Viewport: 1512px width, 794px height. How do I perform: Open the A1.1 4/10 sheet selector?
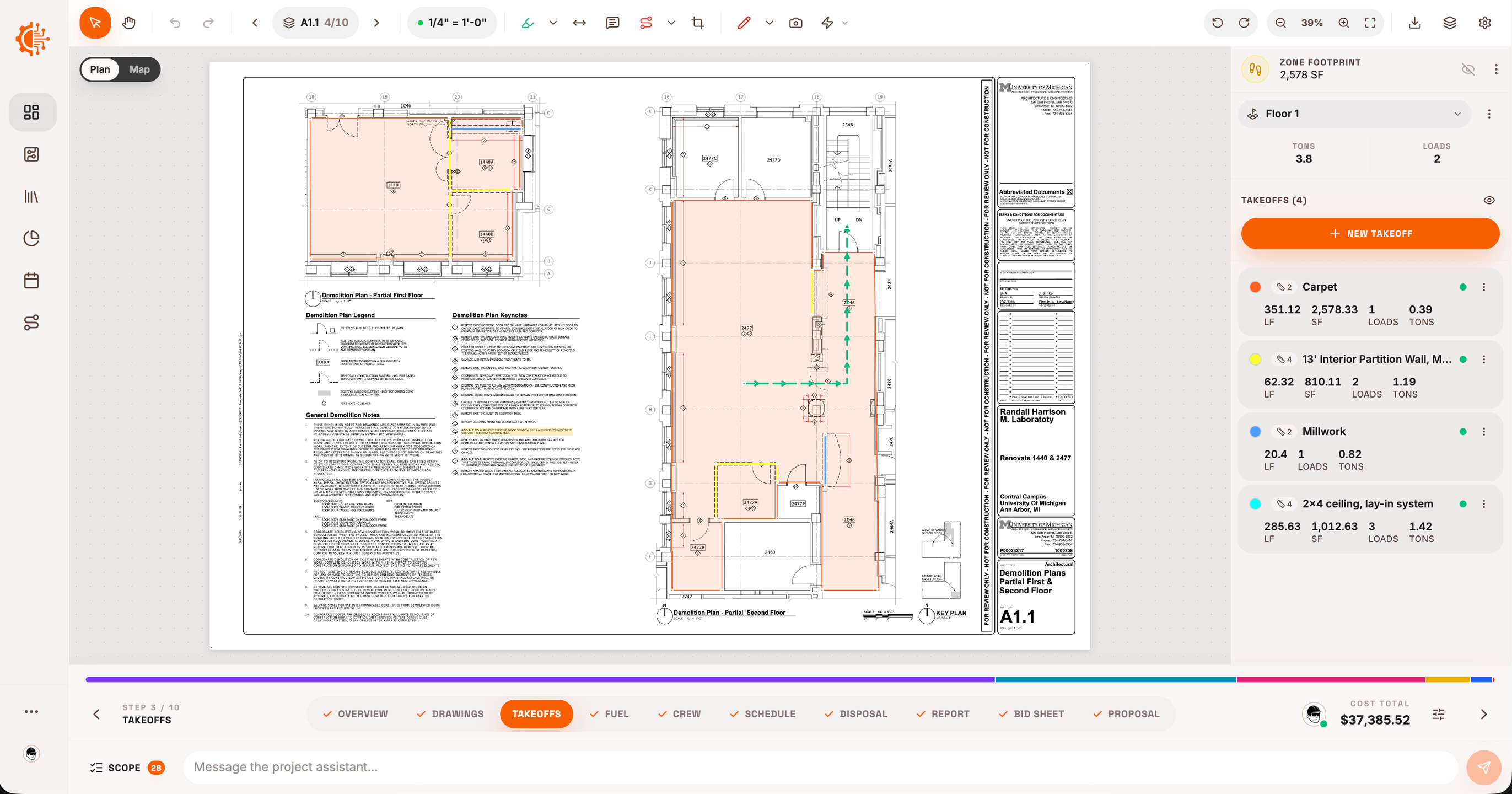tap(316, 23)
